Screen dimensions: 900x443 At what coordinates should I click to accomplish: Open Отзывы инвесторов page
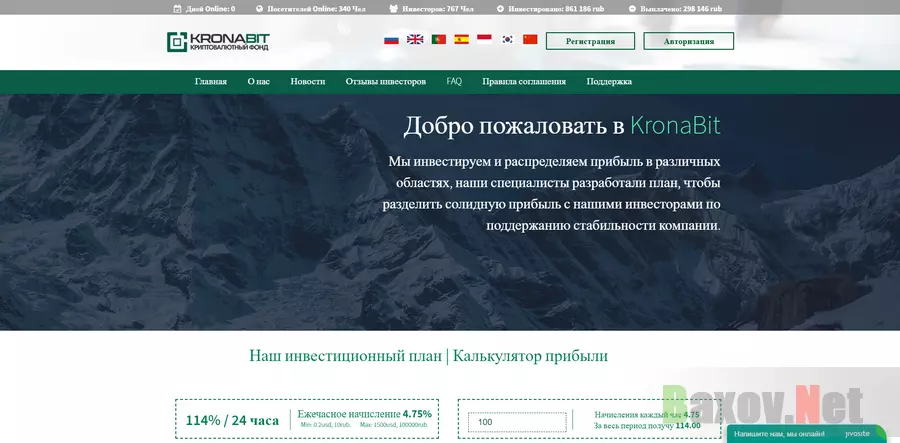click(x=386, y=81)
